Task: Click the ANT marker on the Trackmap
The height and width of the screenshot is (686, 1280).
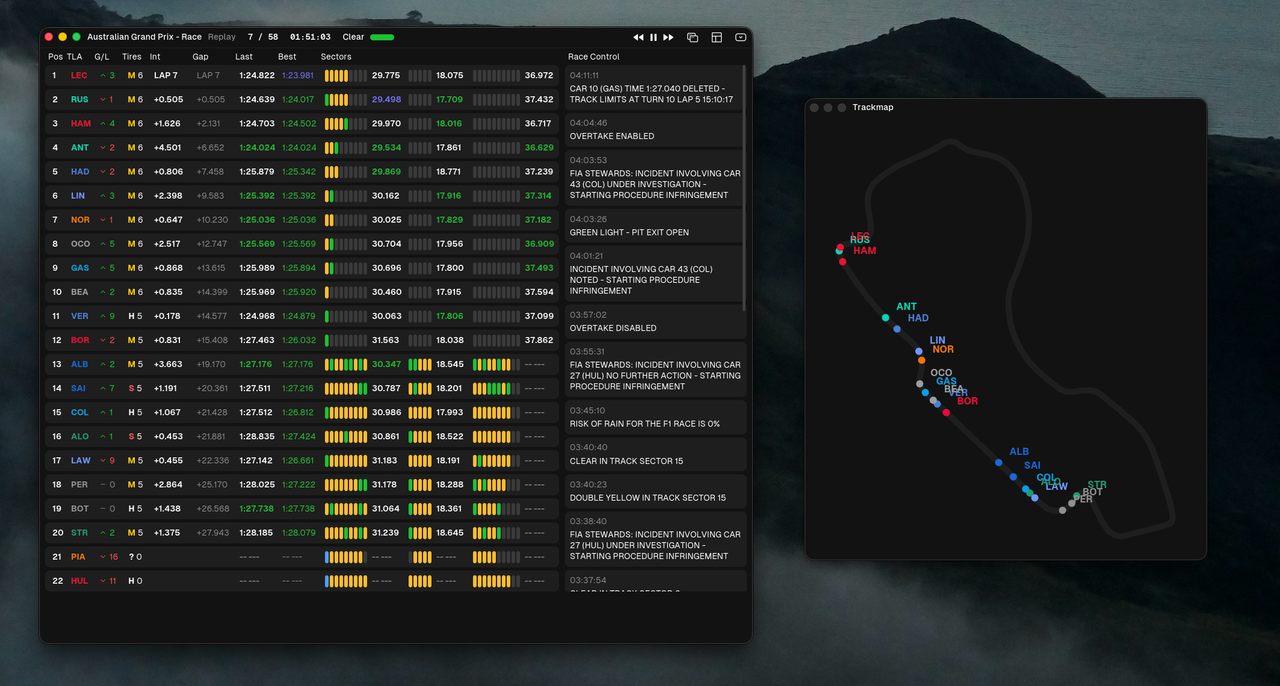Action: [x=886, y=318]
